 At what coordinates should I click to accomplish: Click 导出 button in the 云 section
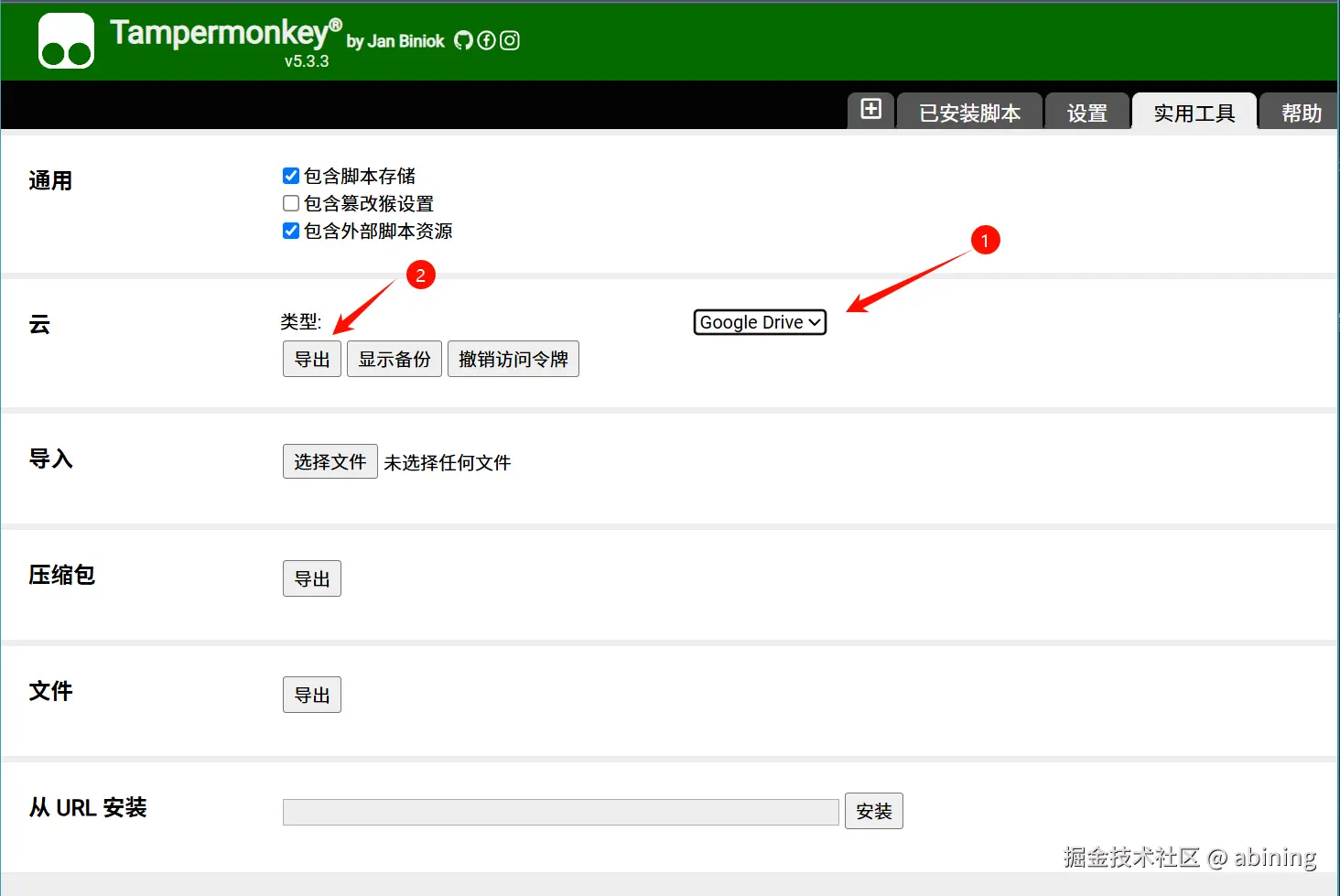pyautogui.click(x=312, y=359)
